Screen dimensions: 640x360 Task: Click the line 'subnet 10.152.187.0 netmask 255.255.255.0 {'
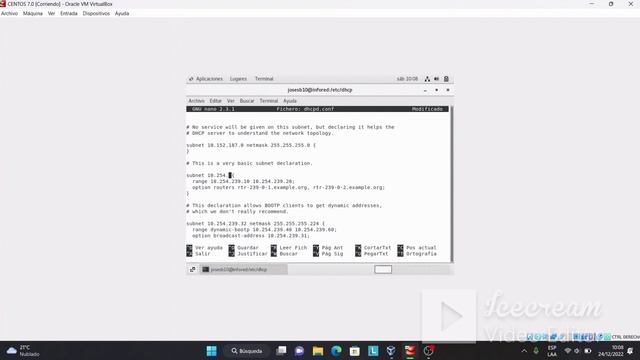(x=251, y=145)
